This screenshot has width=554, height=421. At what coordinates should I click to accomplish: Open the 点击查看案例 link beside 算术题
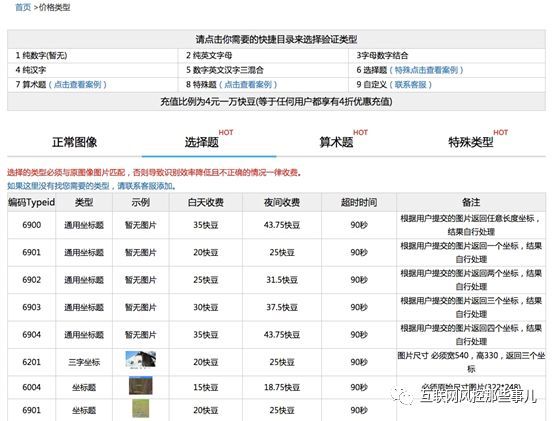tap(77, 84)
